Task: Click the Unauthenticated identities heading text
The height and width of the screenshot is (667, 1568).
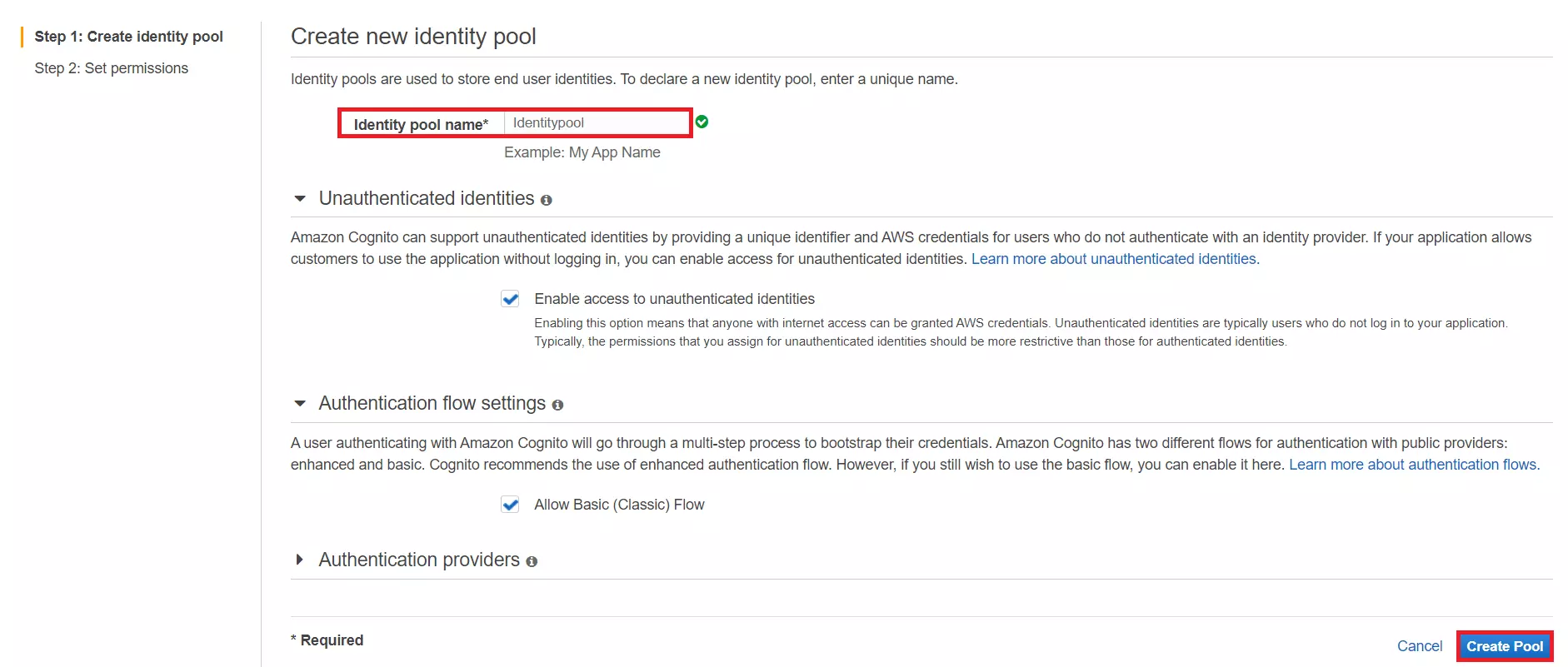Action: 427,198
